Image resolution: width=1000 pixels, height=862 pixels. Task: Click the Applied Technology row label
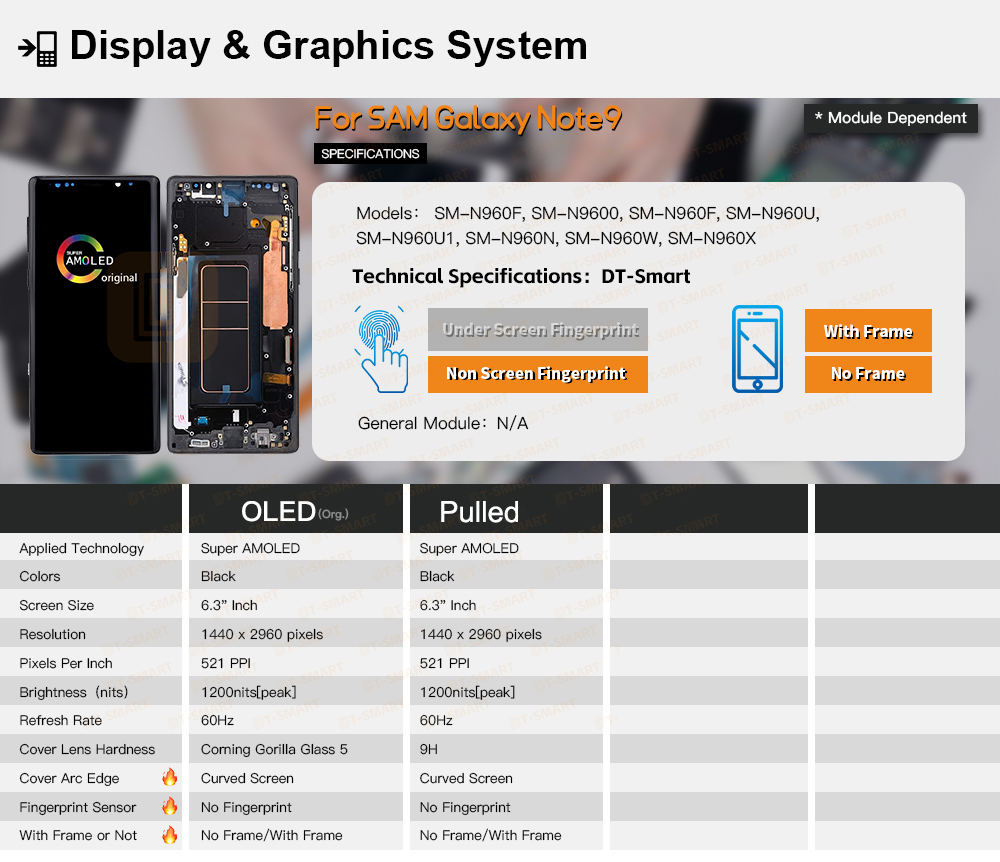[x=82, y=548]
